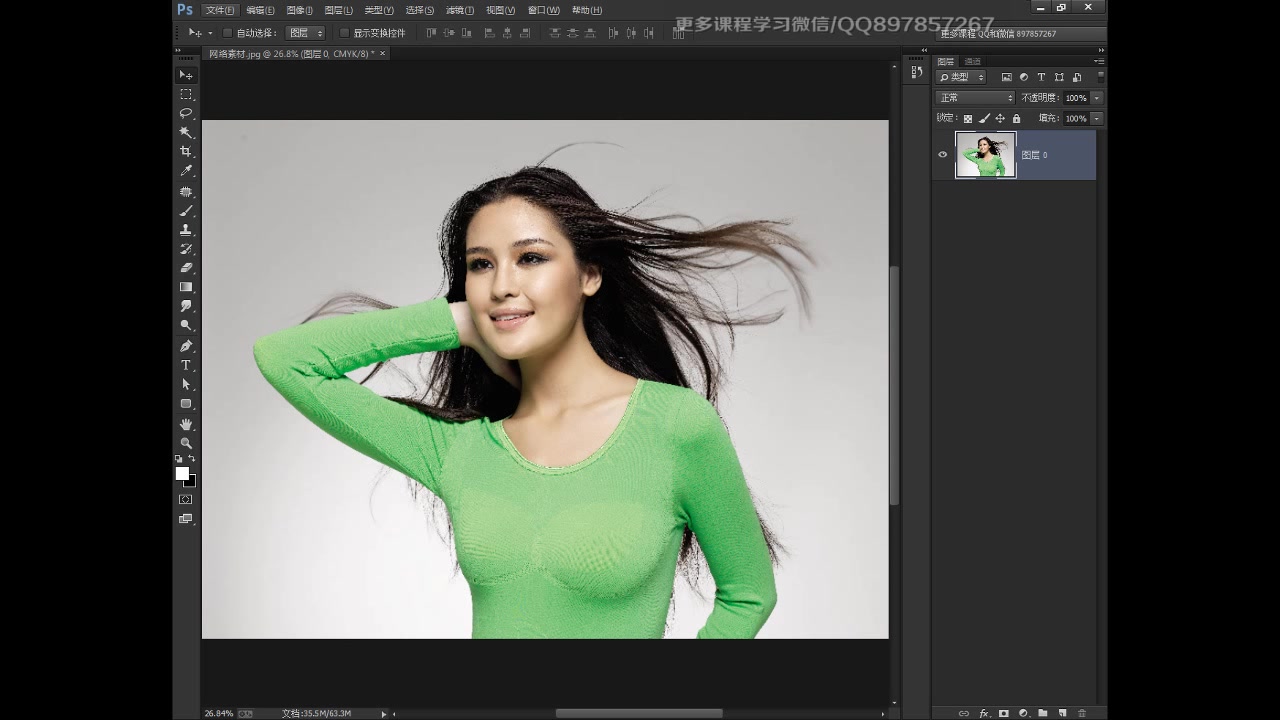Change the screen mode
The height and width of the screenshot is (720, 1280).
186,519
